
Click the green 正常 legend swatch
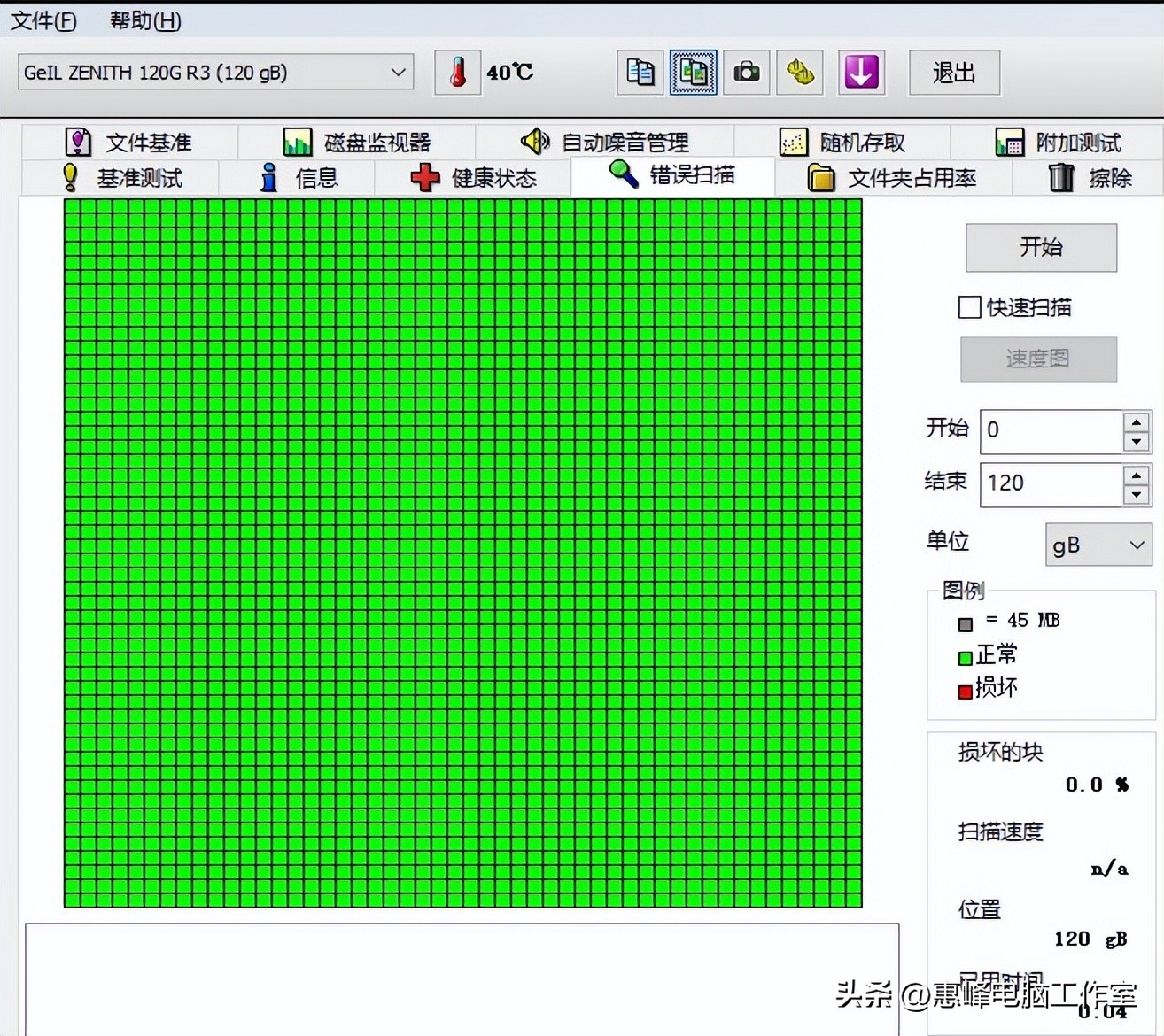(966, 658)
